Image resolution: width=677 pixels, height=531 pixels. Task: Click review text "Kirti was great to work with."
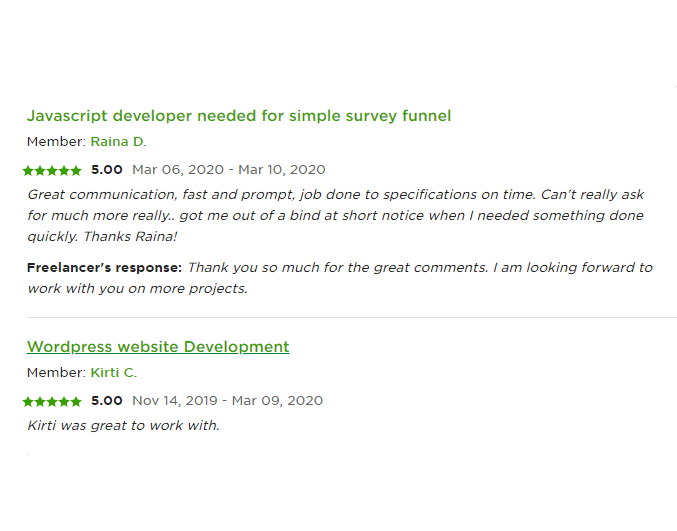(x=123, y=426)
